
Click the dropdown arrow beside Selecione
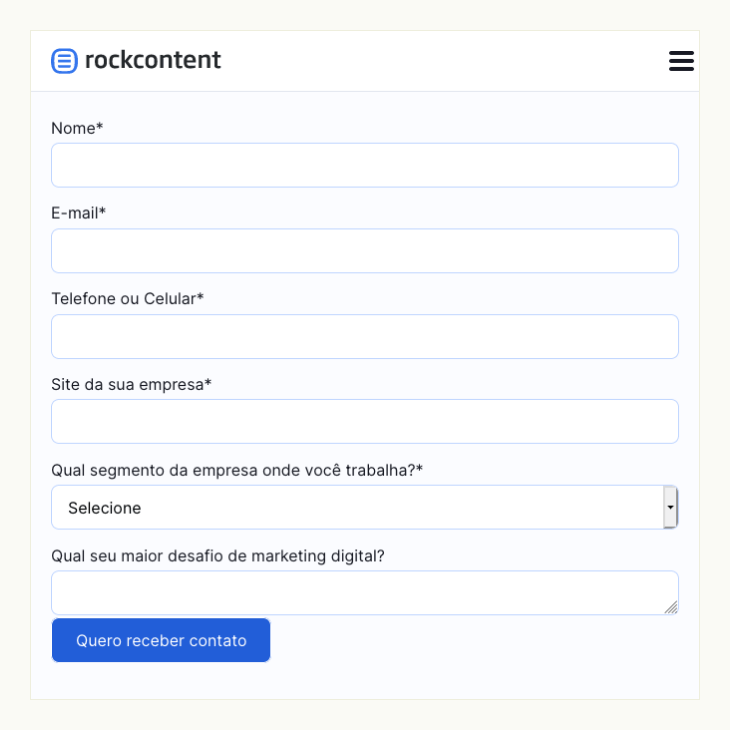[670, 507]
